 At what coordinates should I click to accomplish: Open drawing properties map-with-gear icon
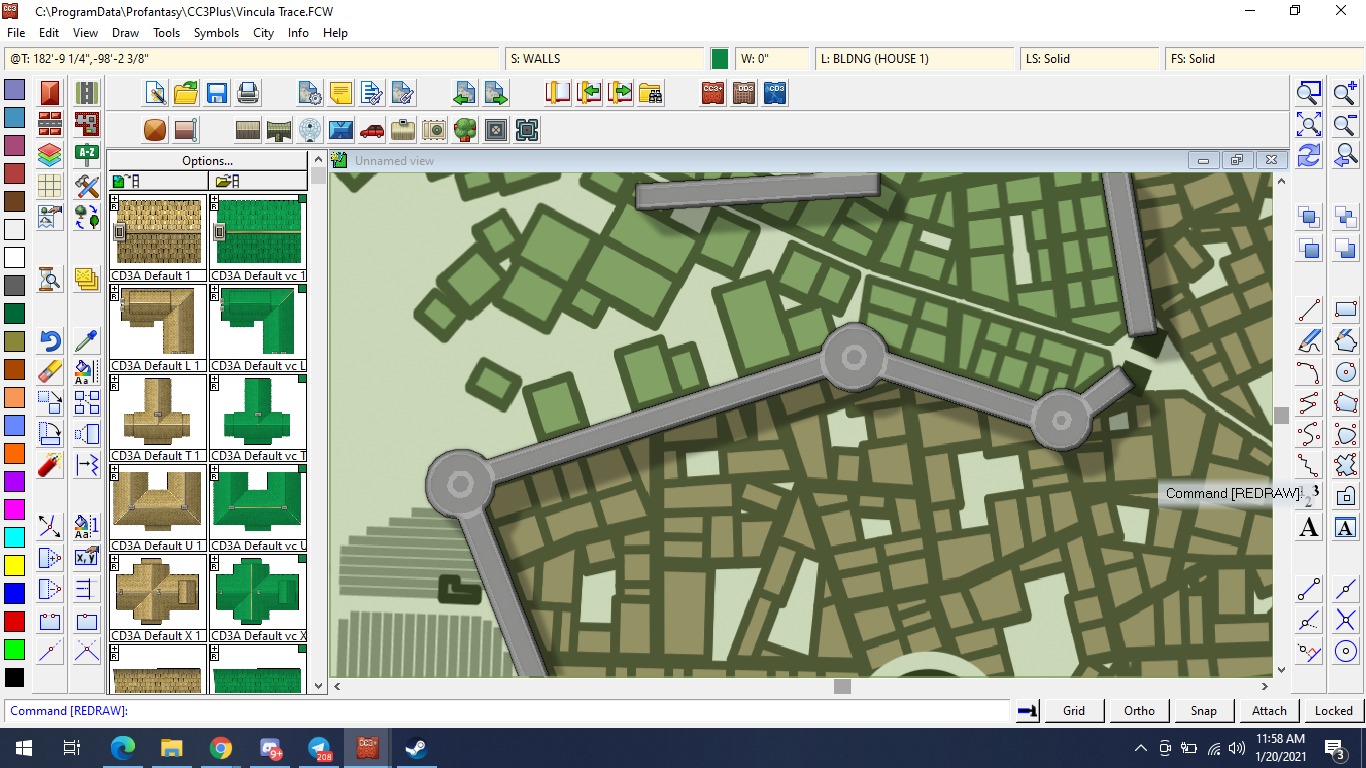point(310,94)
